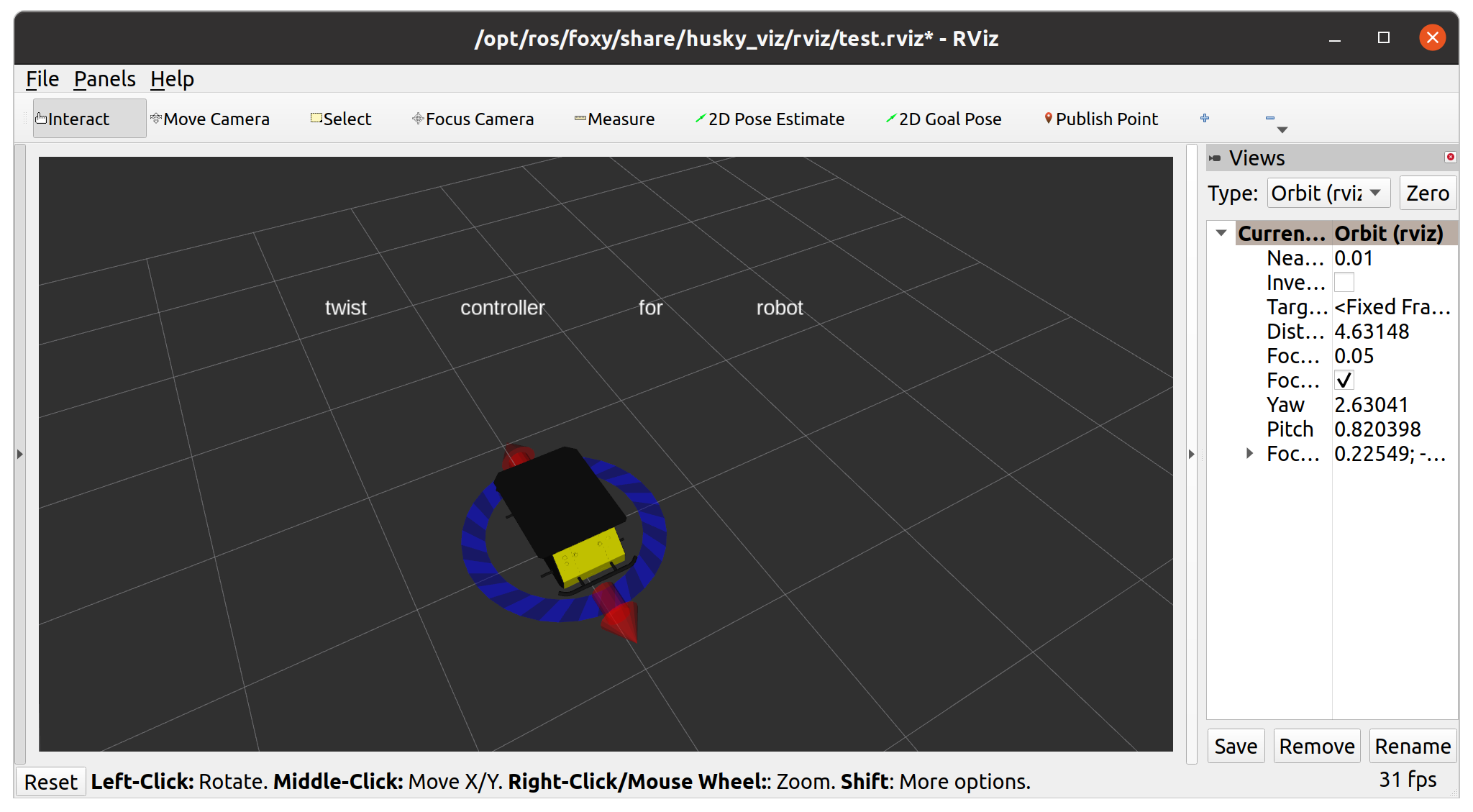Edit the Distance value 4.63148
The height and width of the screenshot is (812, 1473).
pos(1395,332)
